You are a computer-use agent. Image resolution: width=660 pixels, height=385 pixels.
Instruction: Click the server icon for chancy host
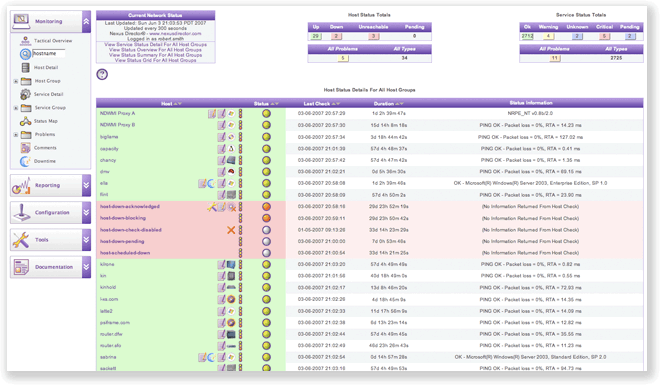[231, 160]
